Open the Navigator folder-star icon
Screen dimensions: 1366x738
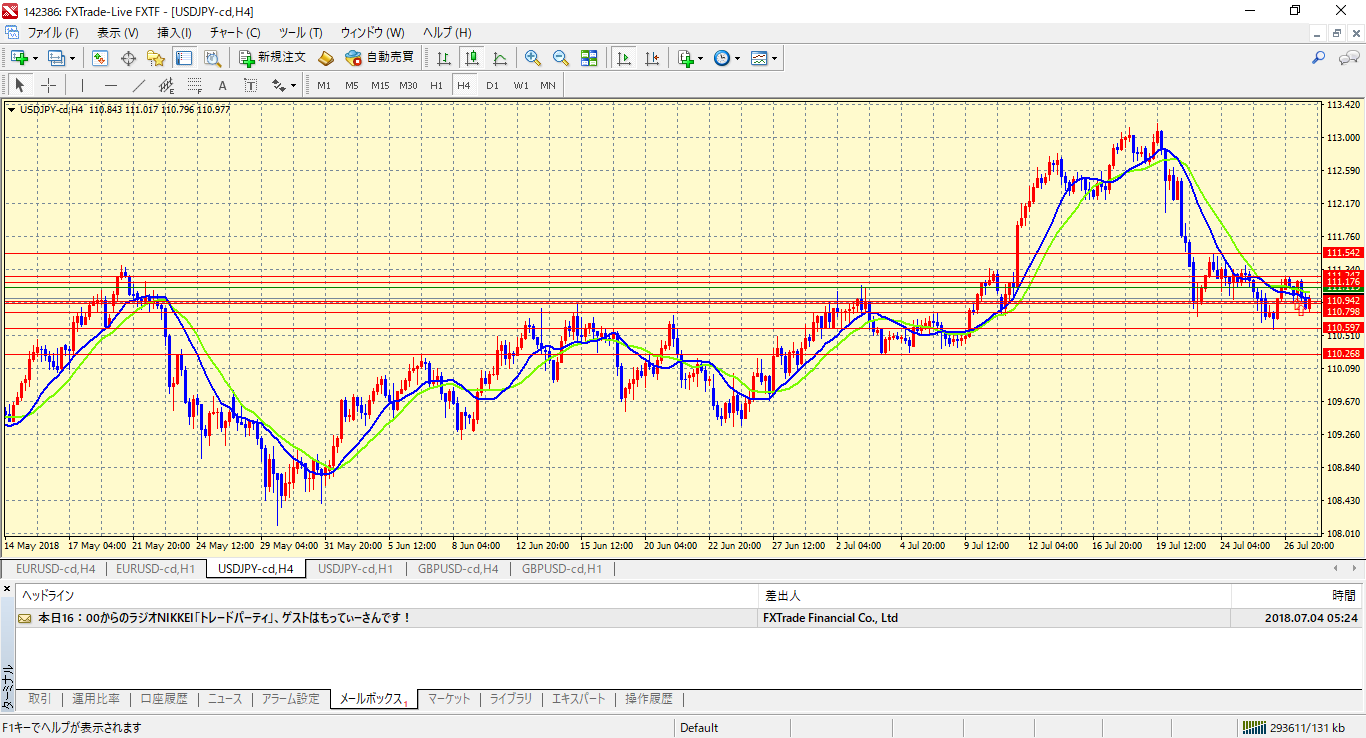coord(155,58)
